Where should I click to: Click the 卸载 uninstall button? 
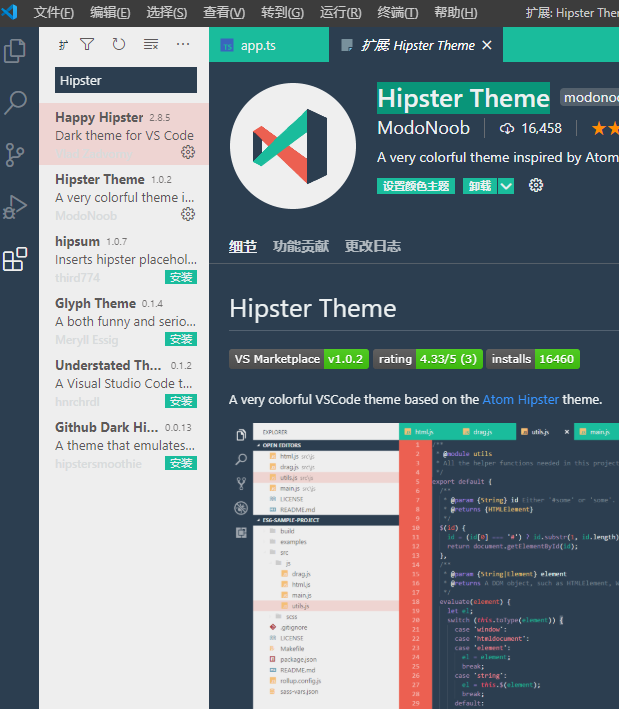pos(480,186)
